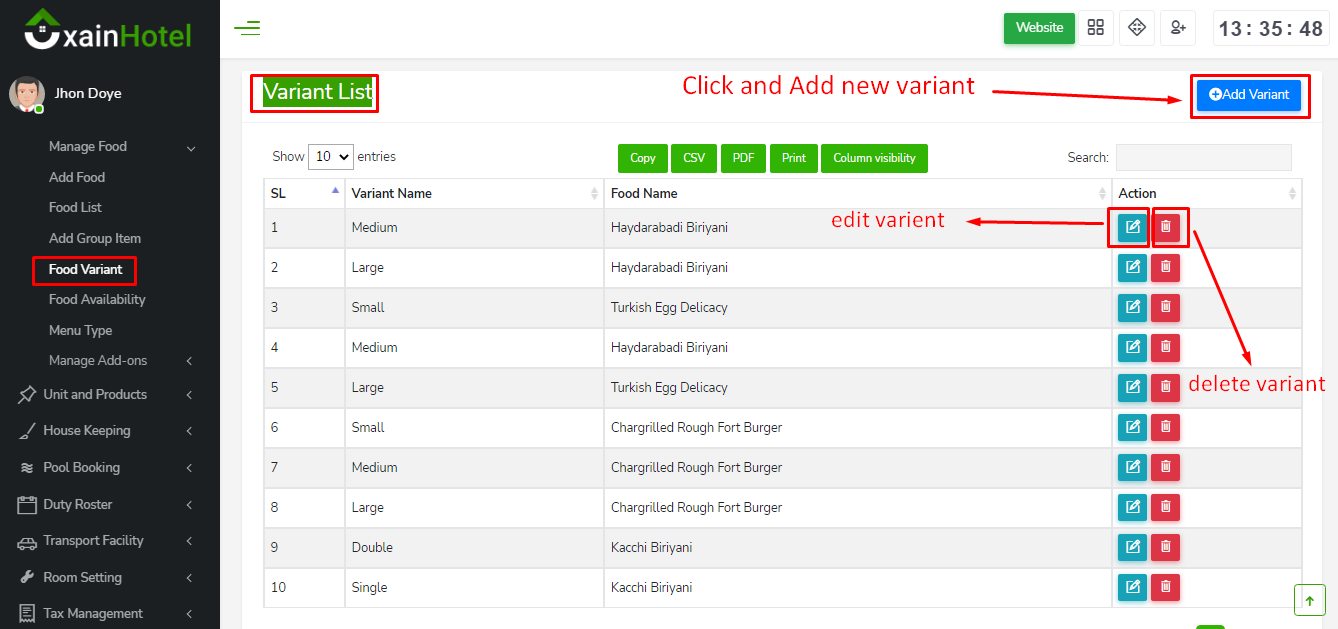Click the scroll-to-top arrow button
The height and width of the screenshot is (629, 1338).
[x=1309, y=600]
